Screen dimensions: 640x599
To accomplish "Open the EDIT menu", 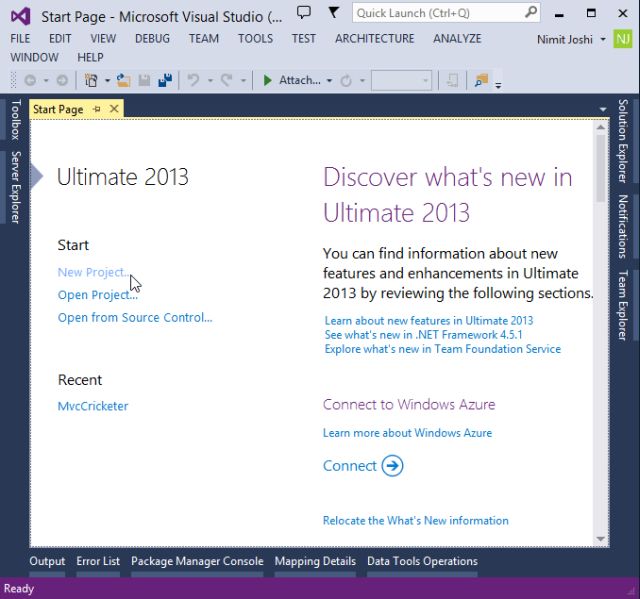I will (x=60, y=38).
